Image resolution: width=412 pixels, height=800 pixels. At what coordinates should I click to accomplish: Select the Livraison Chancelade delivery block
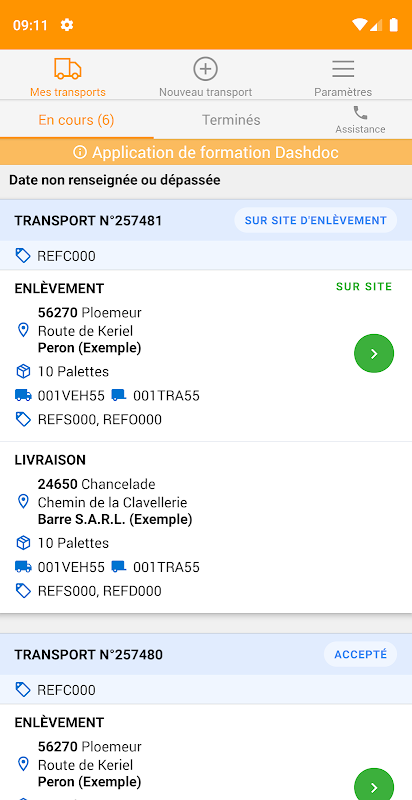(x=206, y=527)
